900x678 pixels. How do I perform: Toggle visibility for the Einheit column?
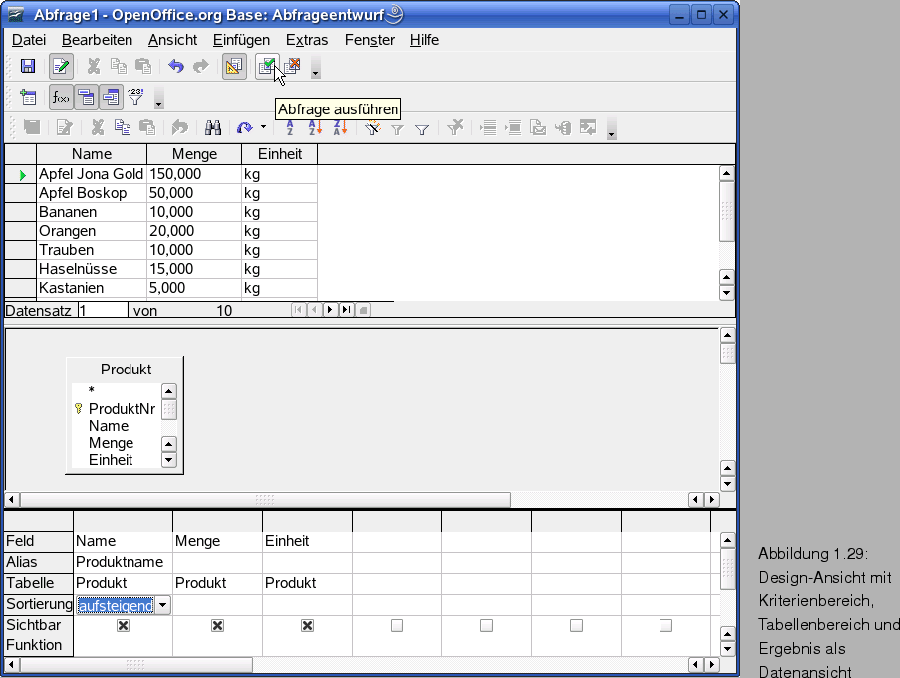[307, 626]
